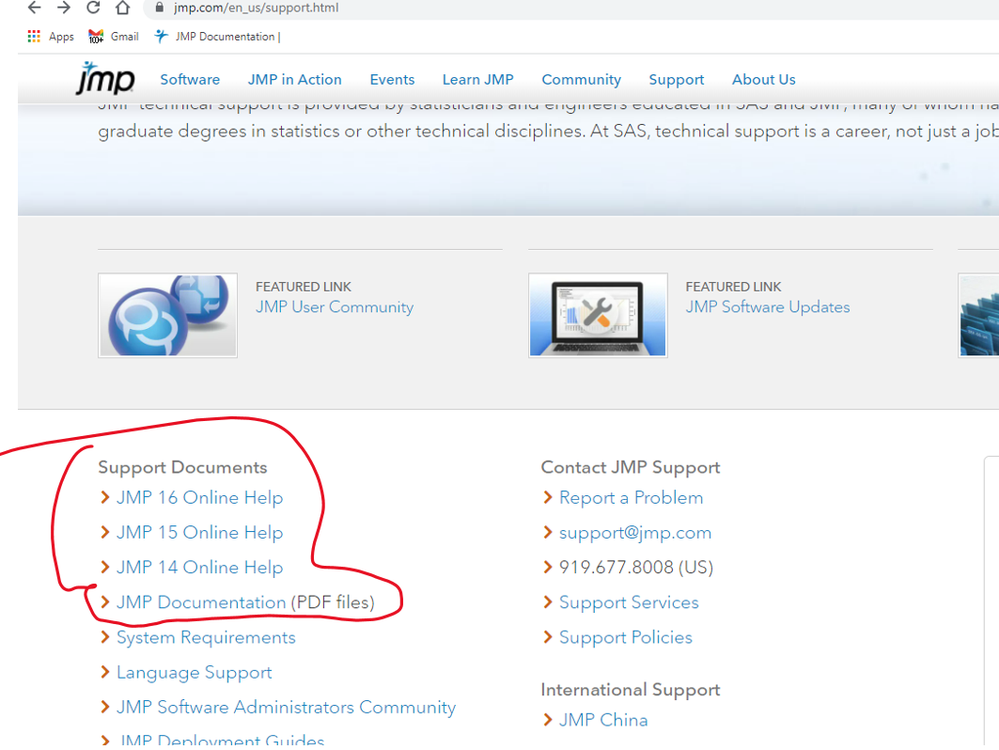Open the JMP Documentation bookmark

click(217, 36)
